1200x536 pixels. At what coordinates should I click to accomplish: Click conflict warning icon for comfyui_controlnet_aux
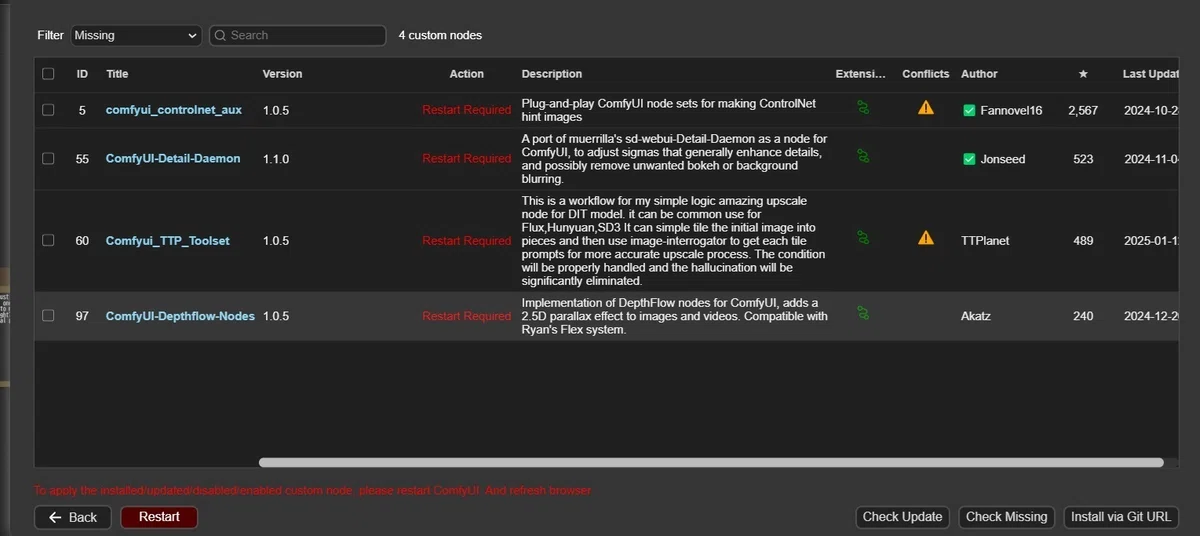tap(926, 107)
